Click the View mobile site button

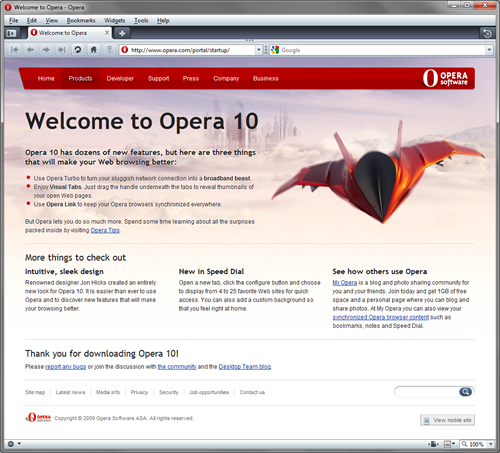[447, 420]
